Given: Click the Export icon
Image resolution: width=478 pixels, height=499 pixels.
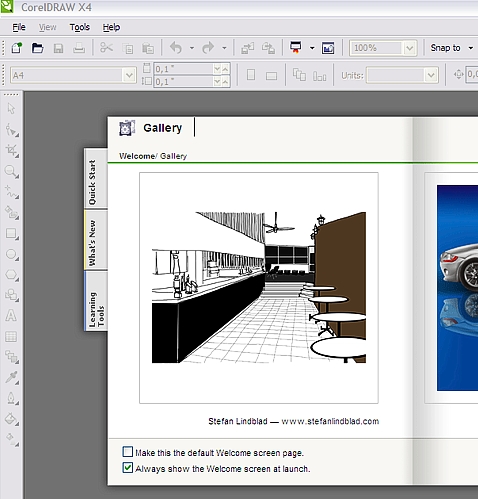Looking at the screenshot, I should 268,48.
